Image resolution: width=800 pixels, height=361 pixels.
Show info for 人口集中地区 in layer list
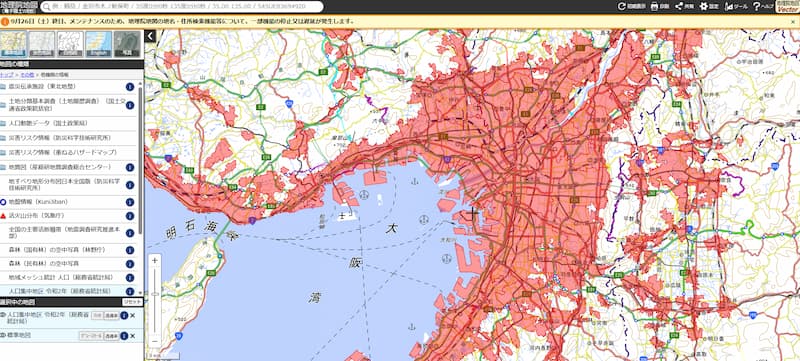point(130,291)
